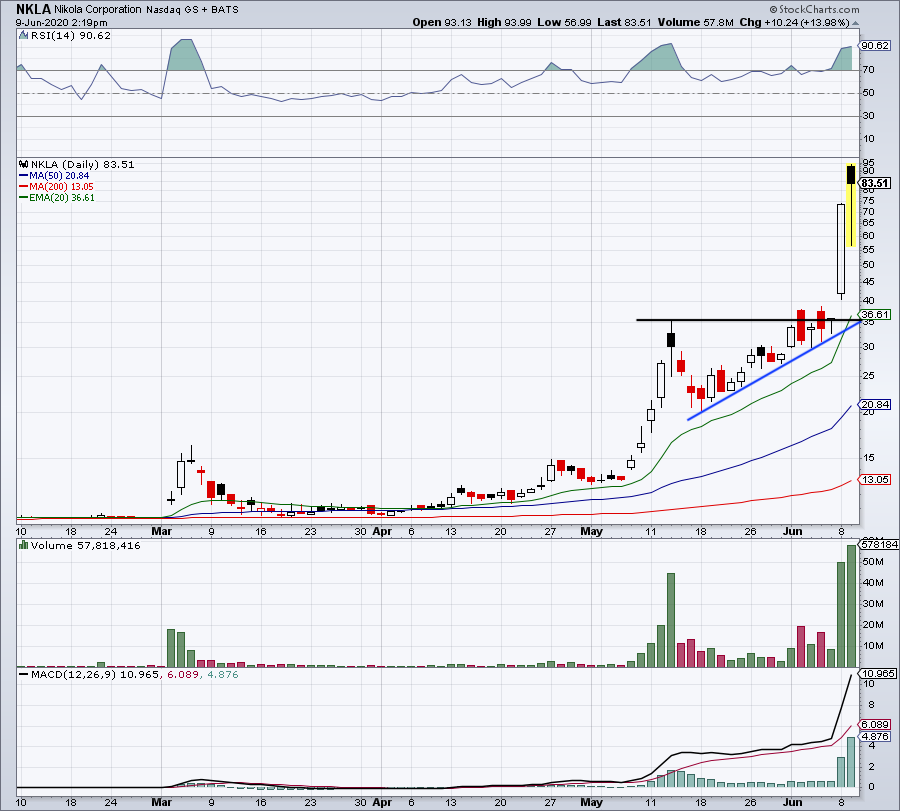Click the 578184 volume tag on axis
The height and width of the screenshot is (811, 900).
coord(879,544)
